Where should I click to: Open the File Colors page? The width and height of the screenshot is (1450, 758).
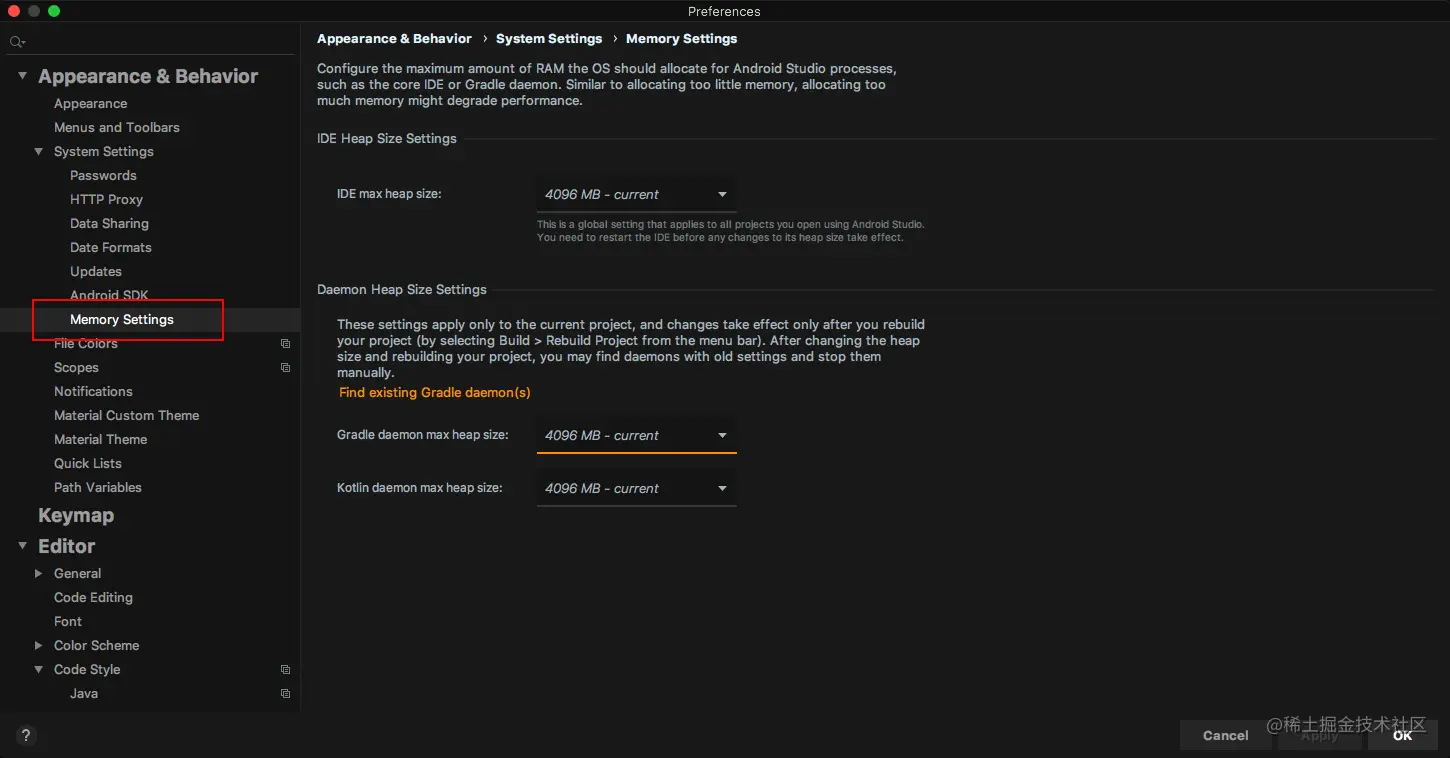coord(86,343)
